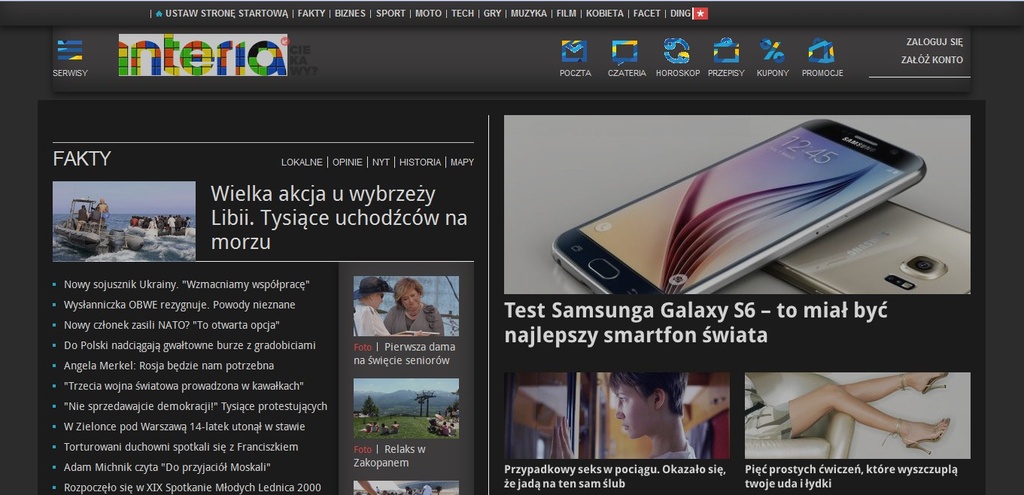Open the FAKTY top menu item

click(312, 13)
